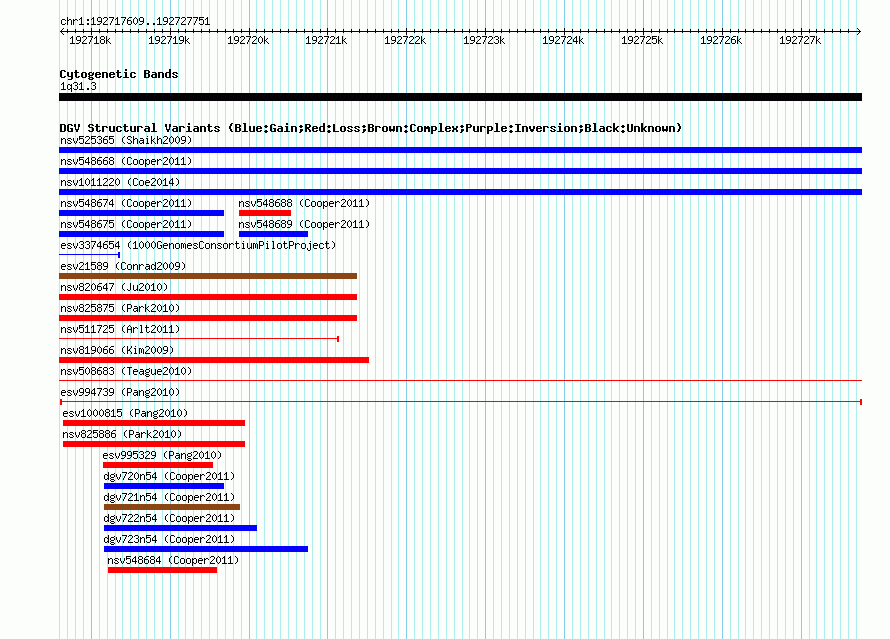
Task: Click the 192720k ruler position
Action: tap(248, 40)
